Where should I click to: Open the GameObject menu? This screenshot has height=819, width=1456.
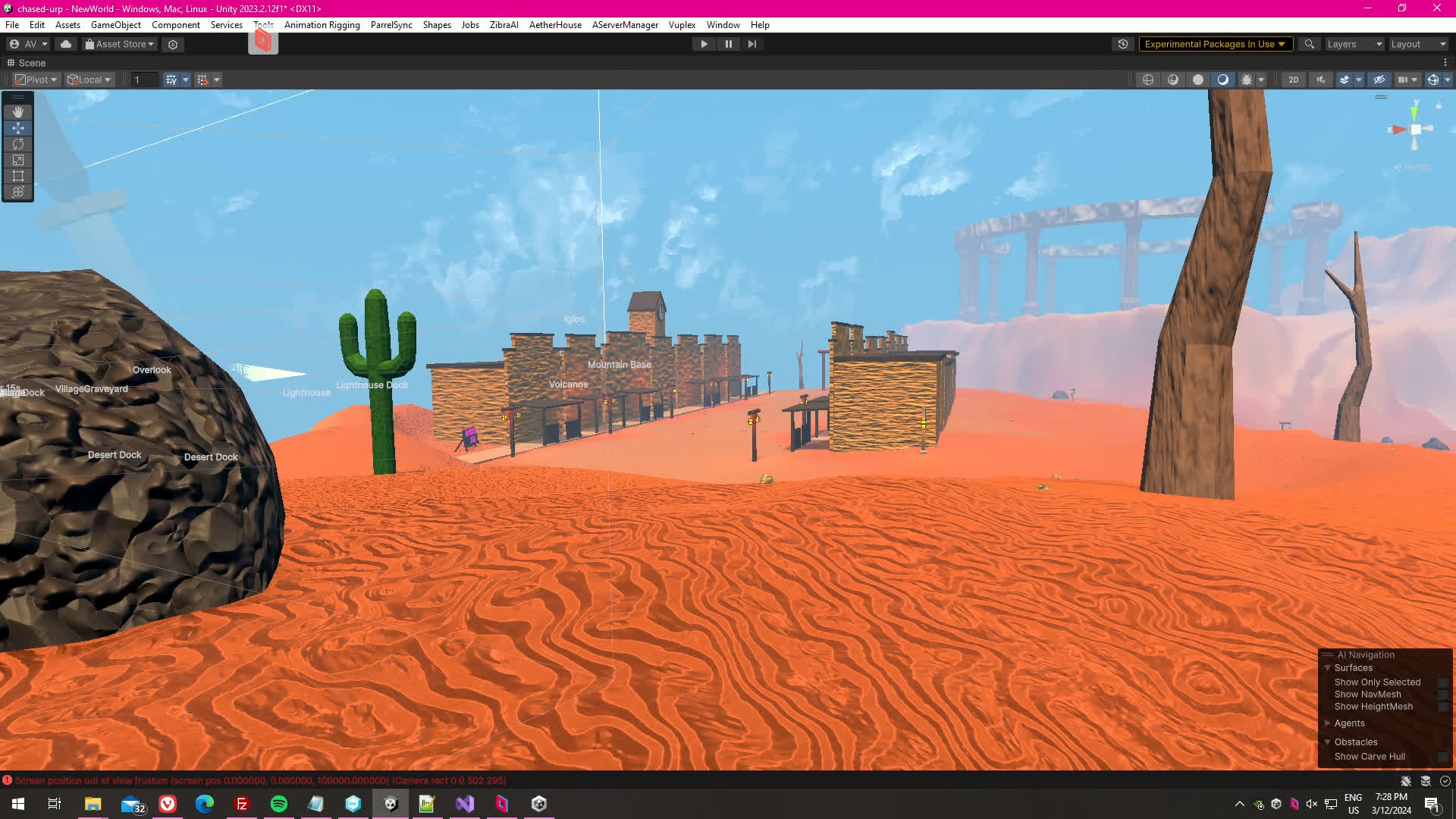click(115, 25)
